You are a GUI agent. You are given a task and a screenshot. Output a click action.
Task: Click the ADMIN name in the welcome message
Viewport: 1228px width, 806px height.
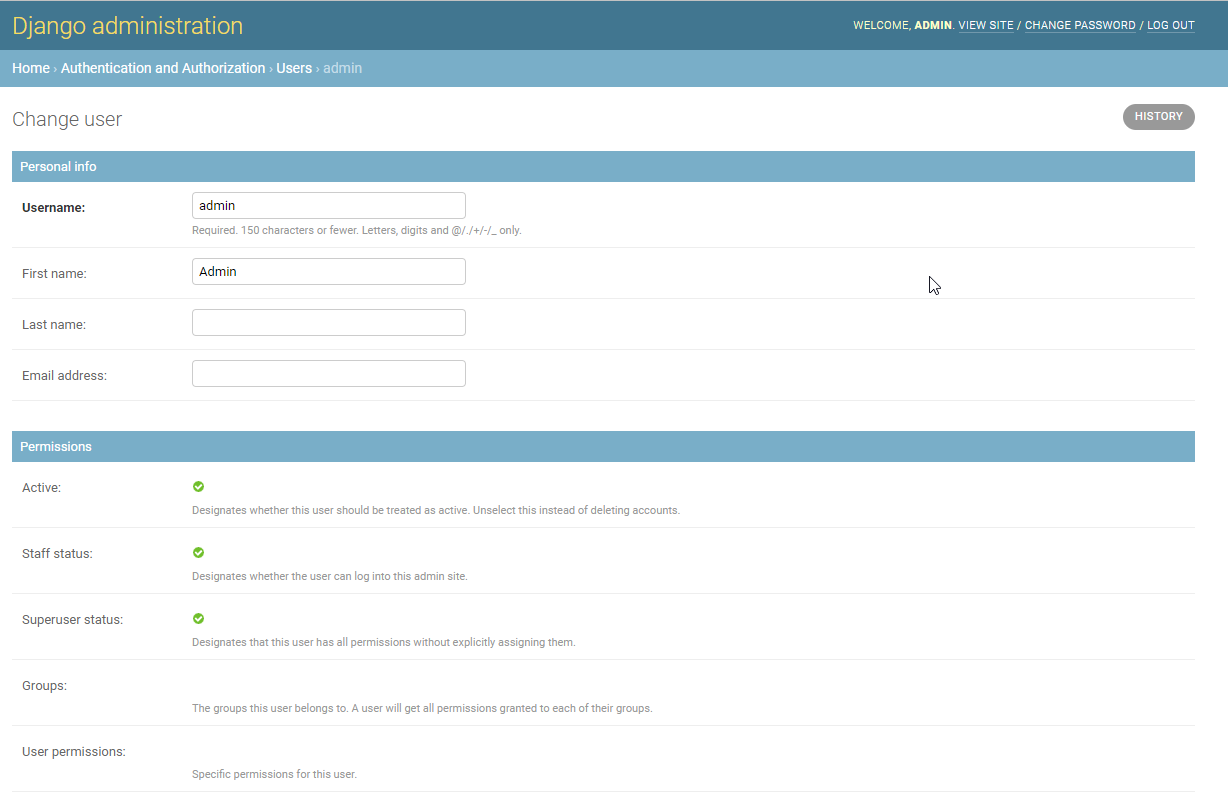click(933, 26)
